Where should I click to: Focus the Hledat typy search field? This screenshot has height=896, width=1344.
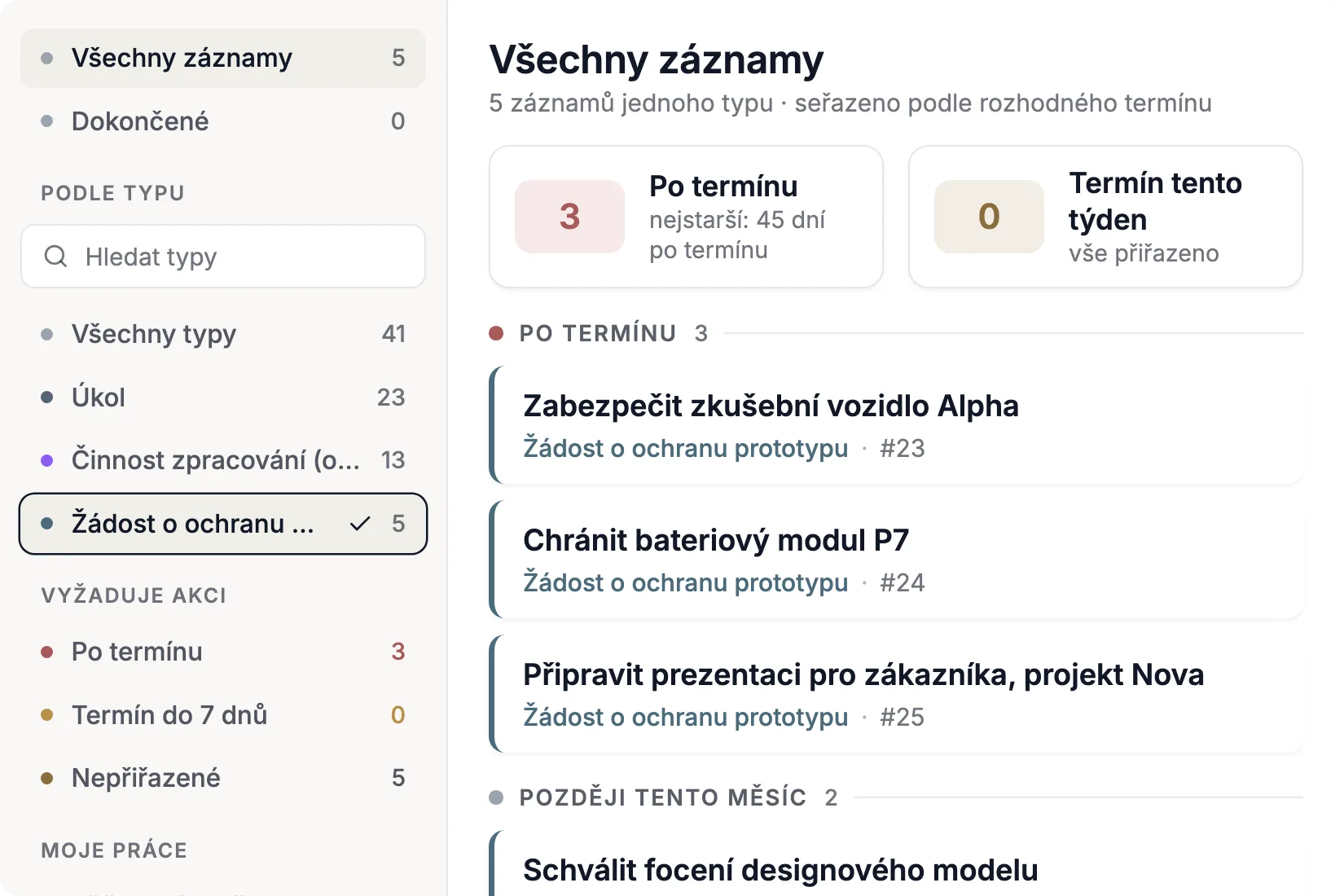tap(223, 257)
